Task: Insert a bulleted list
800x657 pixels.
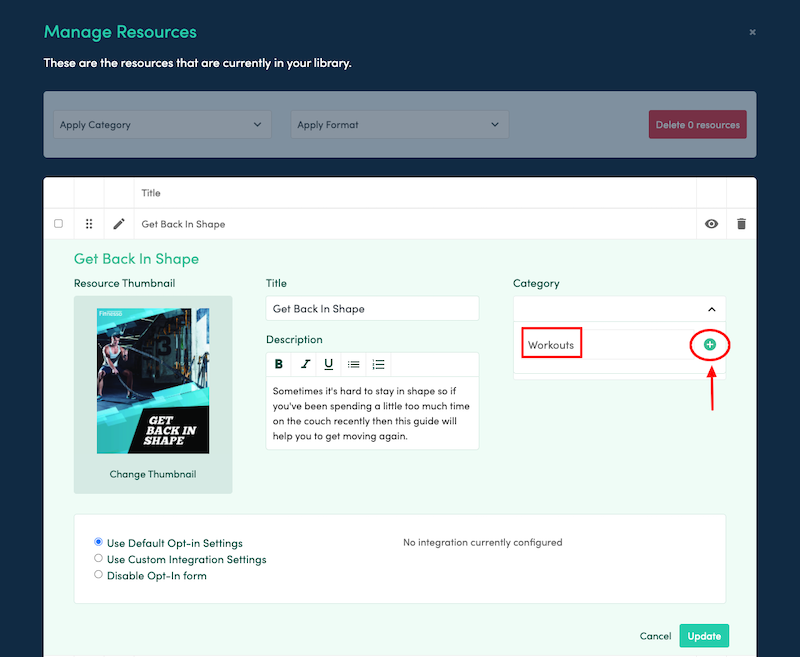Action: 354,364
